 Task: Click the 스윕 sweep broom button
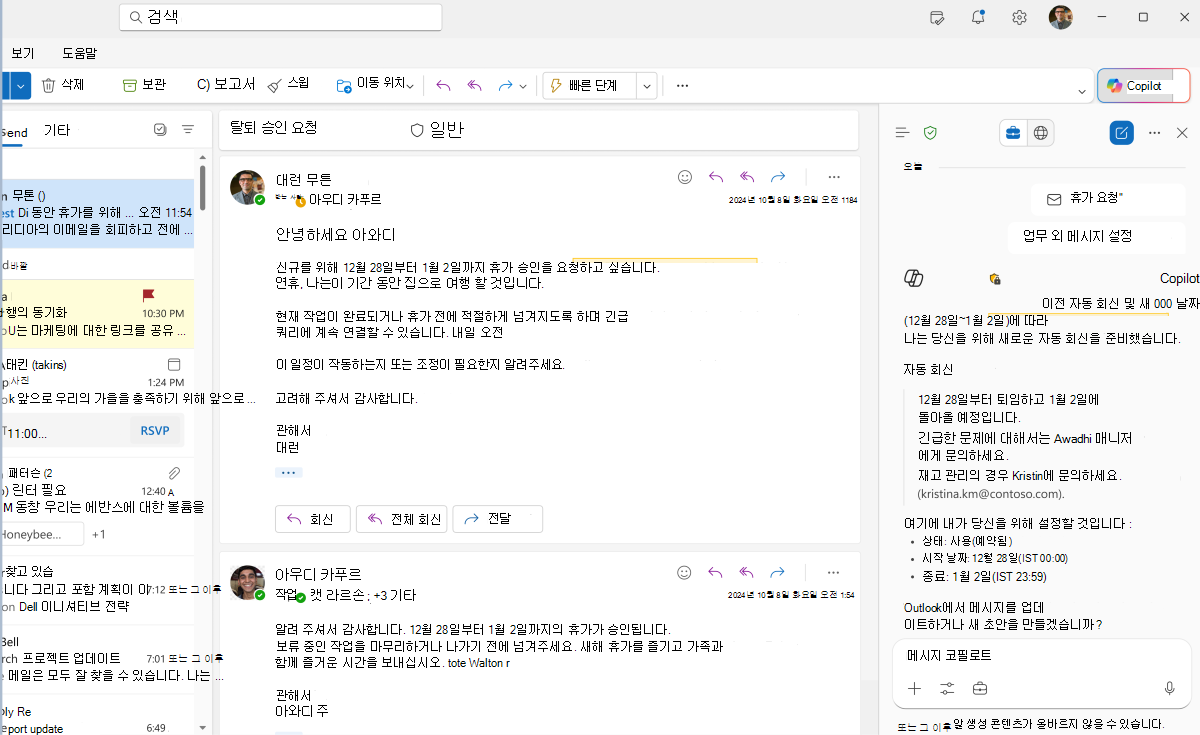[x=288, y=85]
